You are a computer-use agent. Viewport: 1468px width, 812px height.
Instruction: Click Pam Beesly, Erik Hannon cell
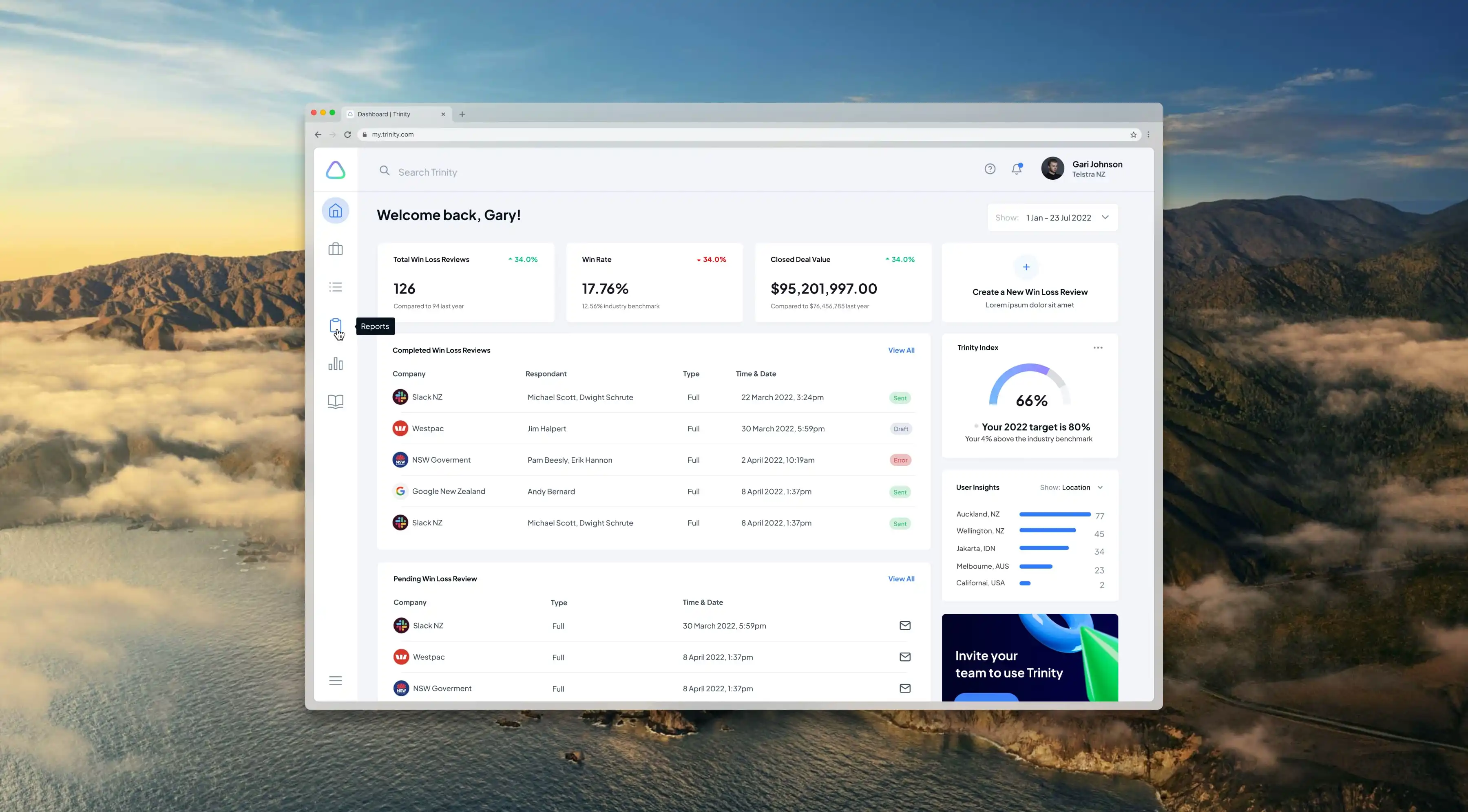point(569,460)
